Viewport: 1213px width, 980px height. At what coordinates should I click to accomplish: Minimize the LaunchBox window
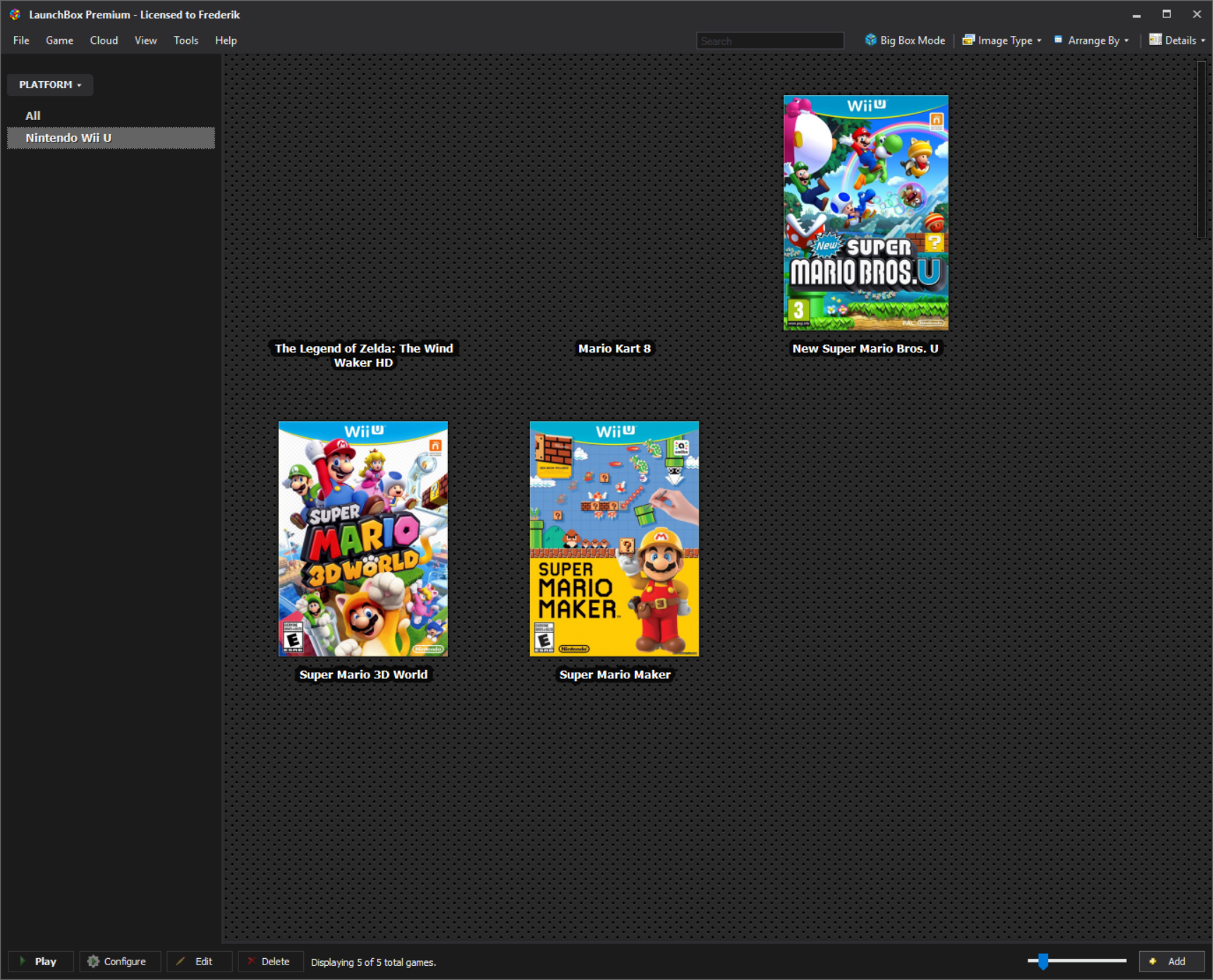tap(1137, 15)
